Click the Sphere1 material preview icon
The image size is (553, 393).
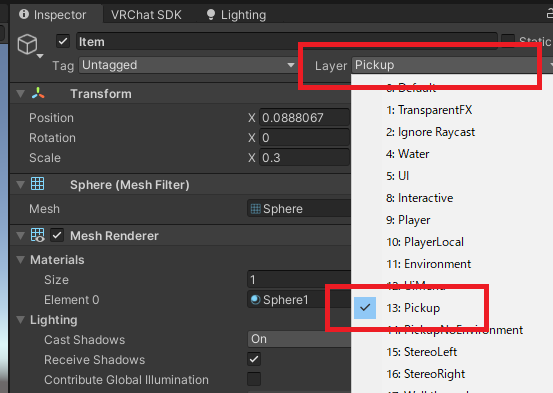[256, 300]
